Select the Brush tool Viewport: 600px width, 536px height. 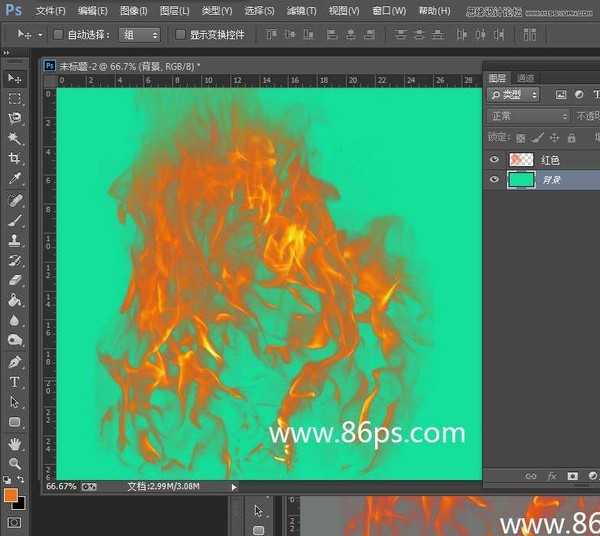(x=15, y=220)
